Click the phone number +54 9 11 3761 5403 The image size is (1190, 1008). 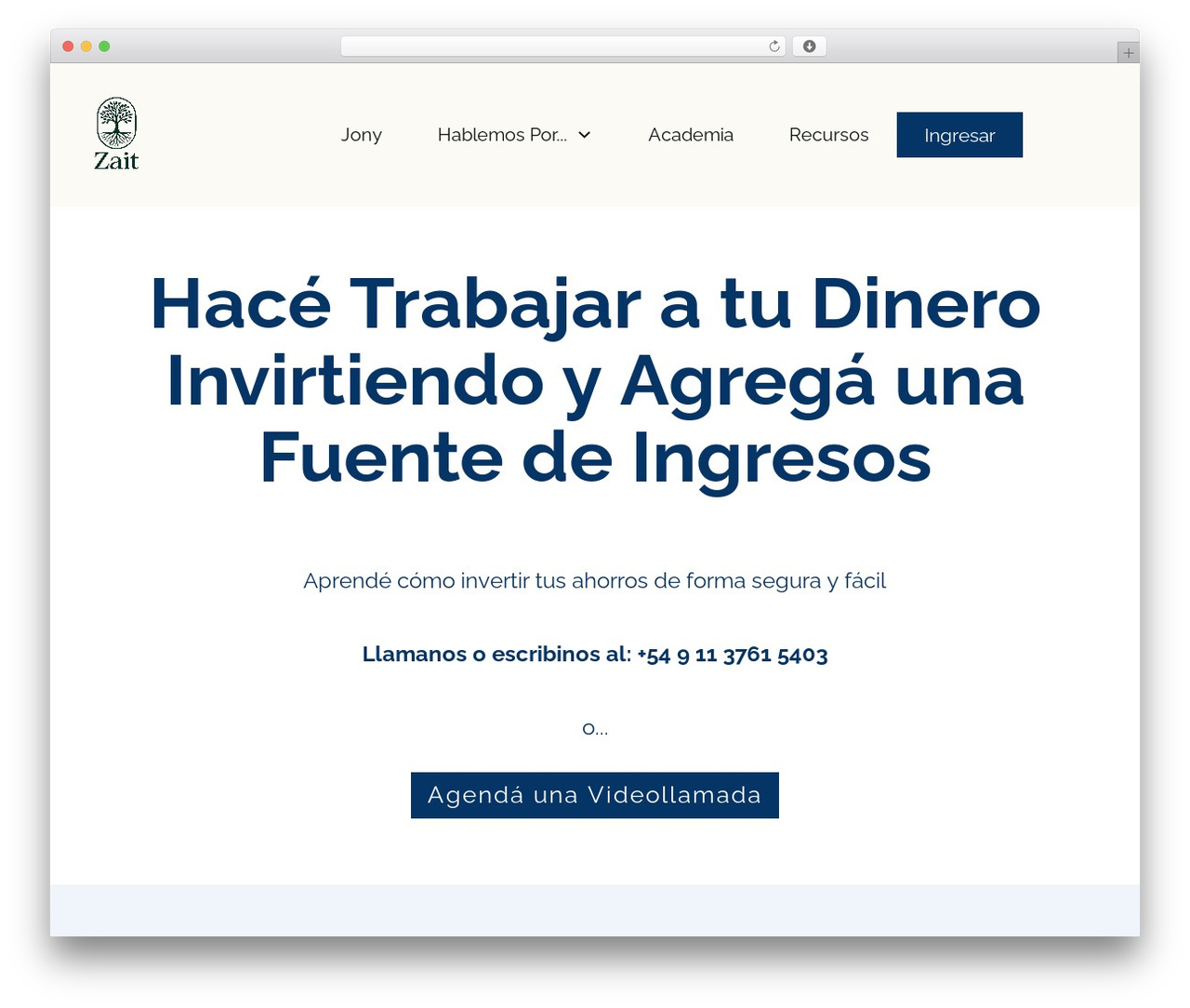(733, 655)
